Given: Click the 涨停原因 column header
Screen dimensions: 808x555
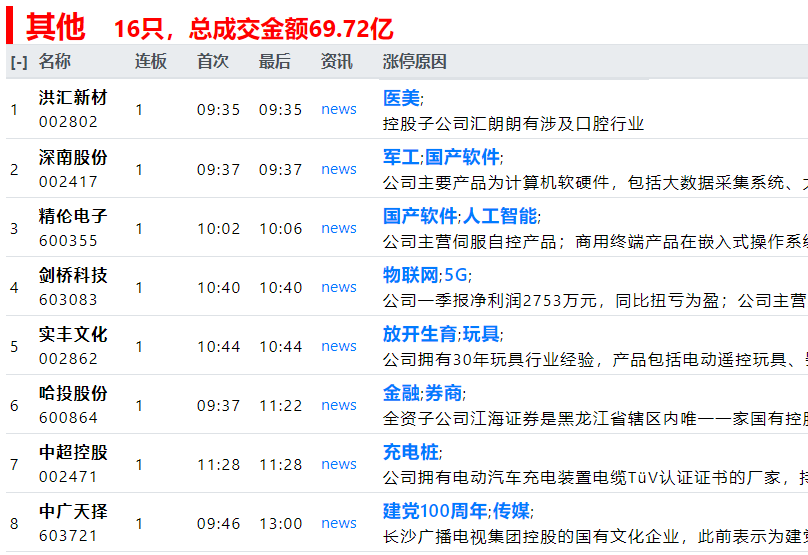Looking at the screenshot, I should pyautogui.click(x=415, y=61).
